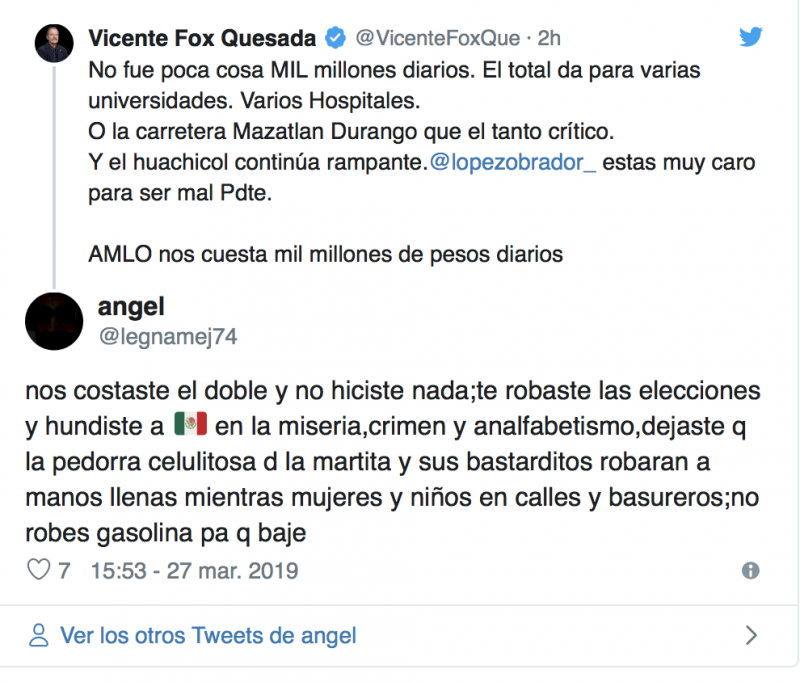Open the 15:53 - 27 mar. 2019 timestamp
The image size is (800, 682).
click(x=194, y=572)
